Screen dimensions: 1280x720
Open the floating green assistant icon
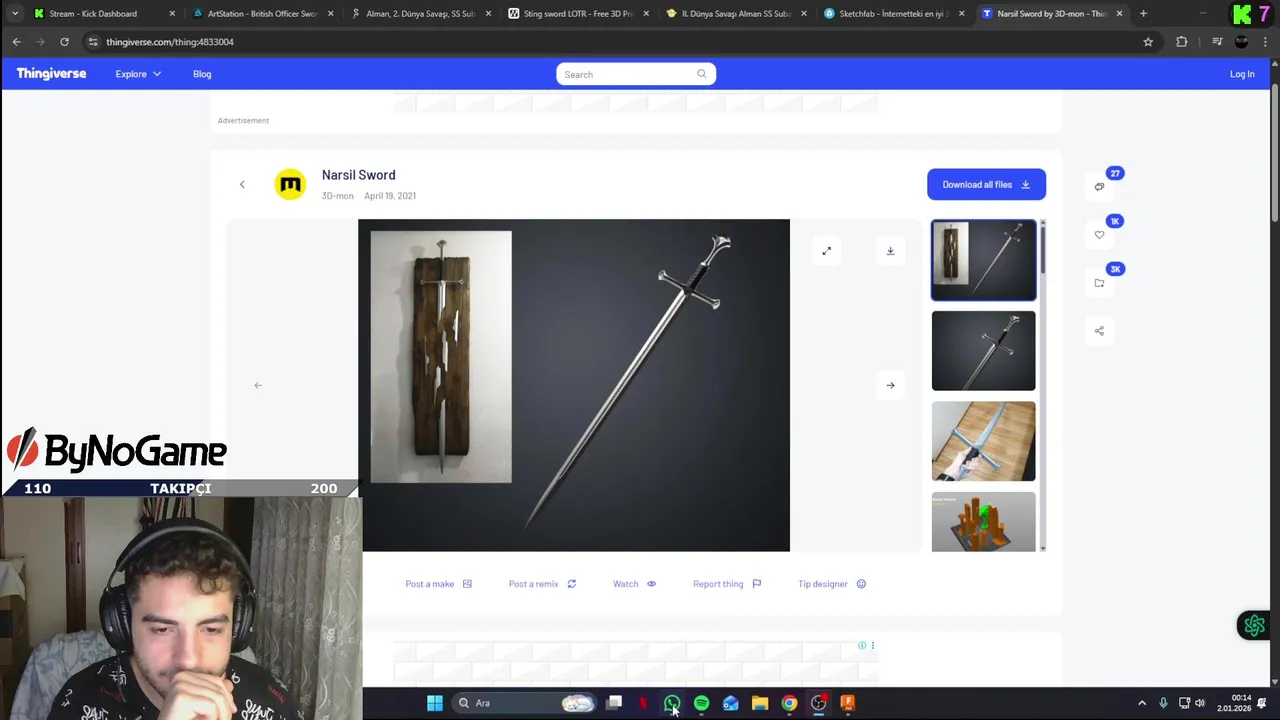tap(1254, 626)
